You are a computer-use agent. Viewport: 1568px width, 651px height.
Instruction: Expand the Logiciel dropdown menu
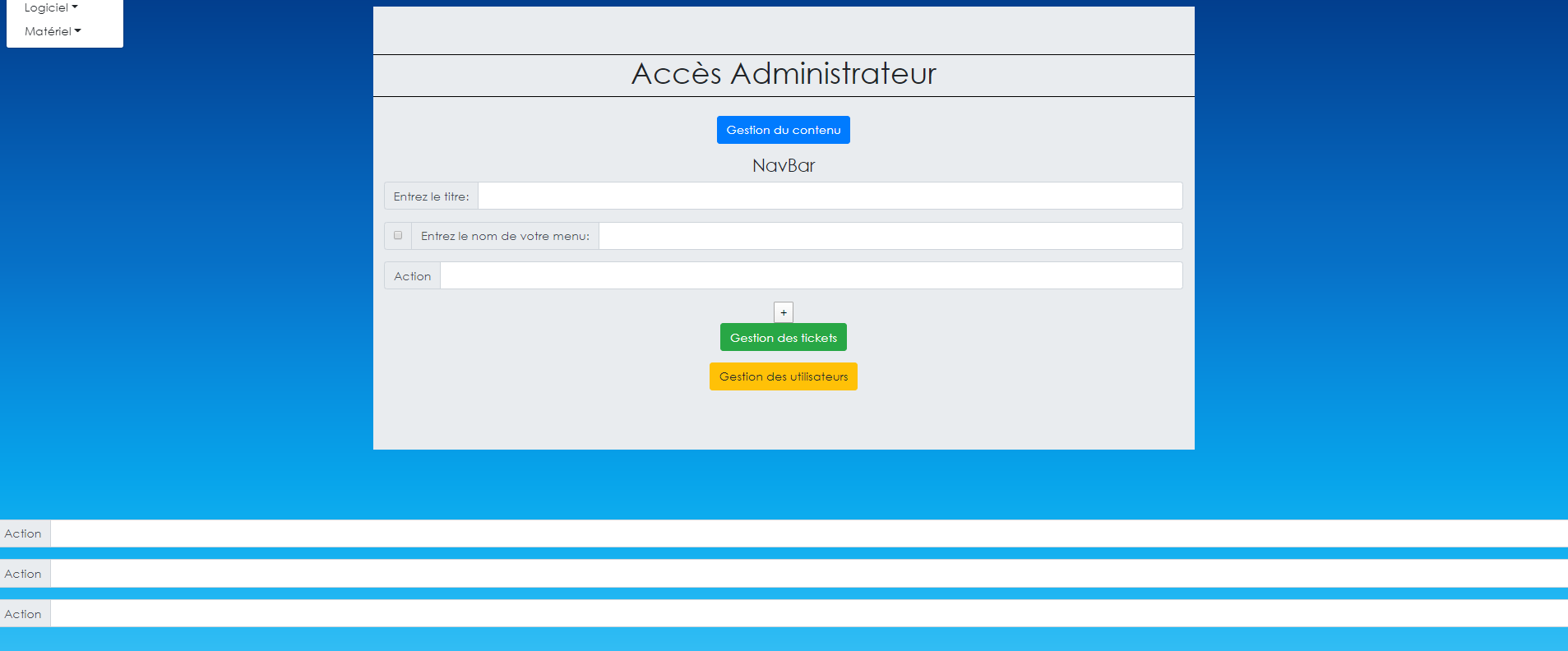[51, 8]
